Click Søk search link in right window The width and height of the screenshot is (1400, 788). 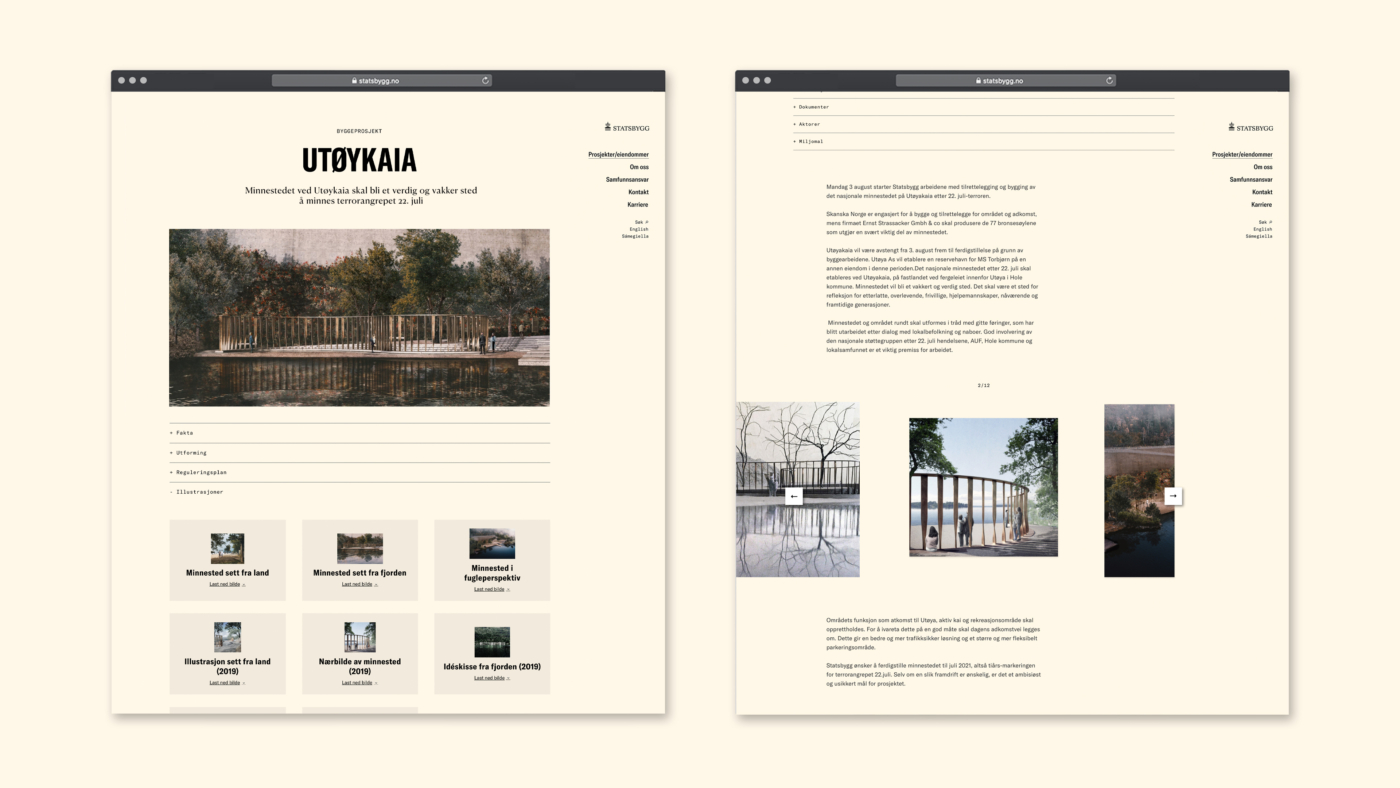(x=1265, y=222)
